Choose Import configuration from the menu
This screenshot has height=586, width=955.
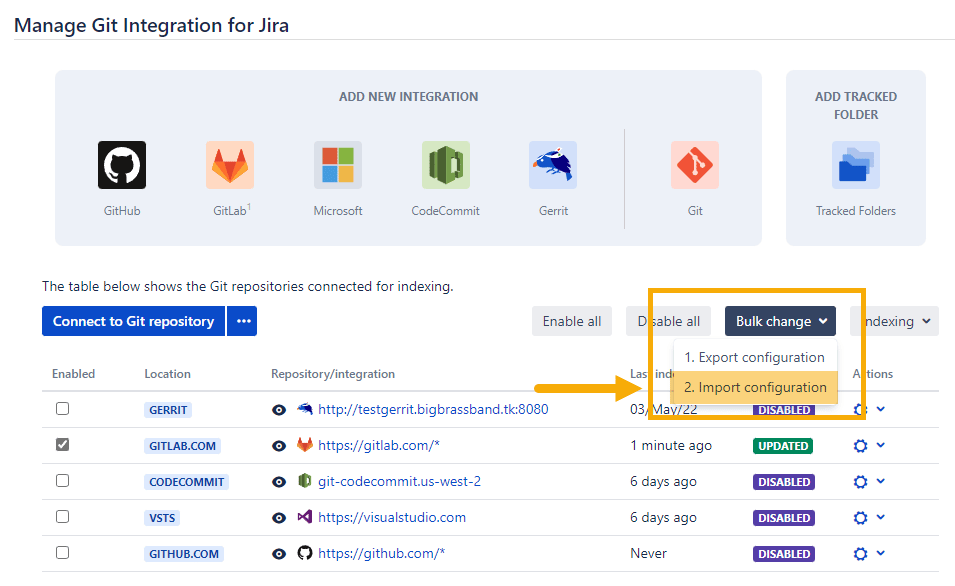coord(754,387)
